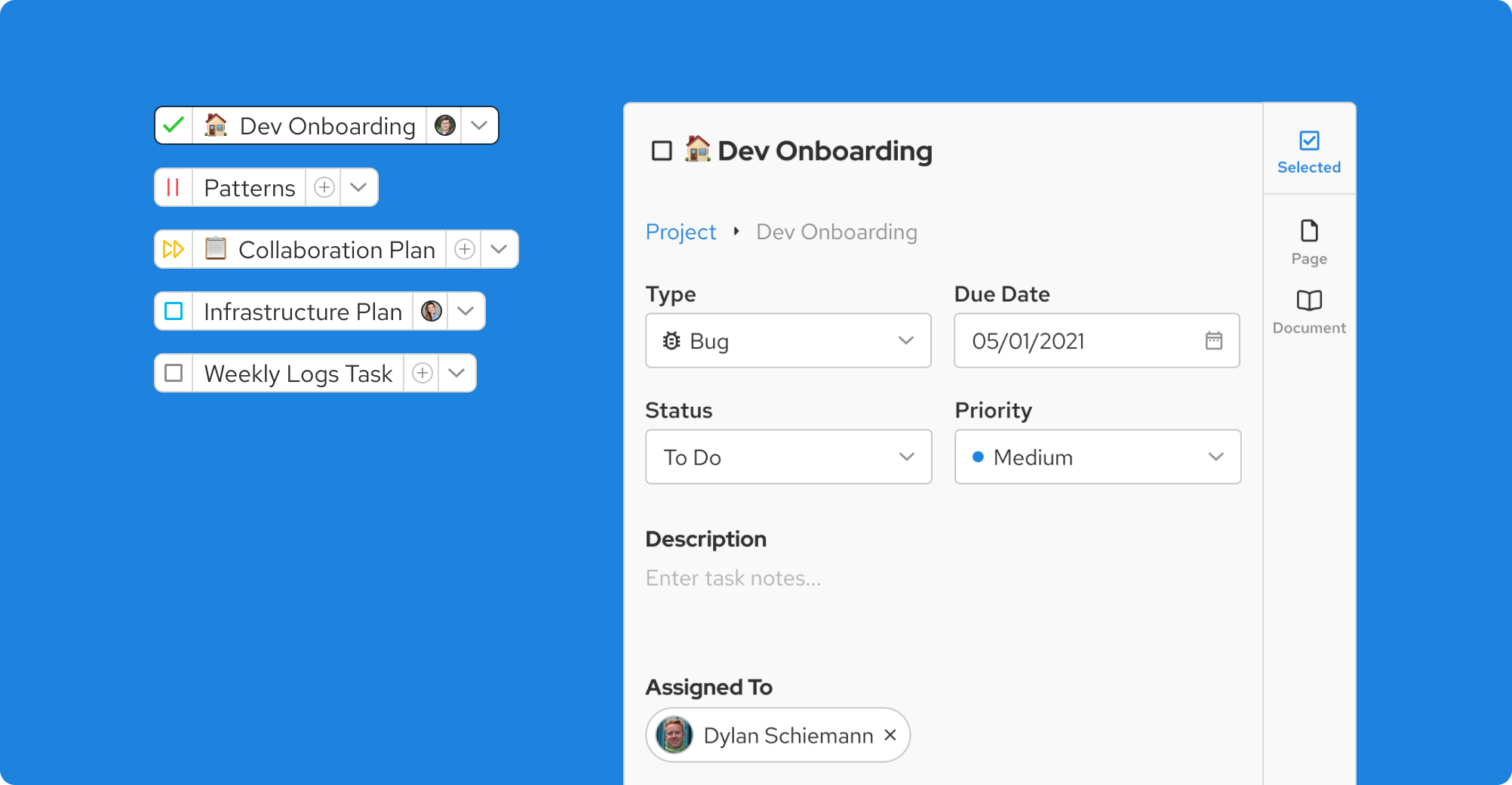Click the paused status icon on Patterns
Image resolution: width=1512 pixels, height=785 pixels.
coord(174,187)
